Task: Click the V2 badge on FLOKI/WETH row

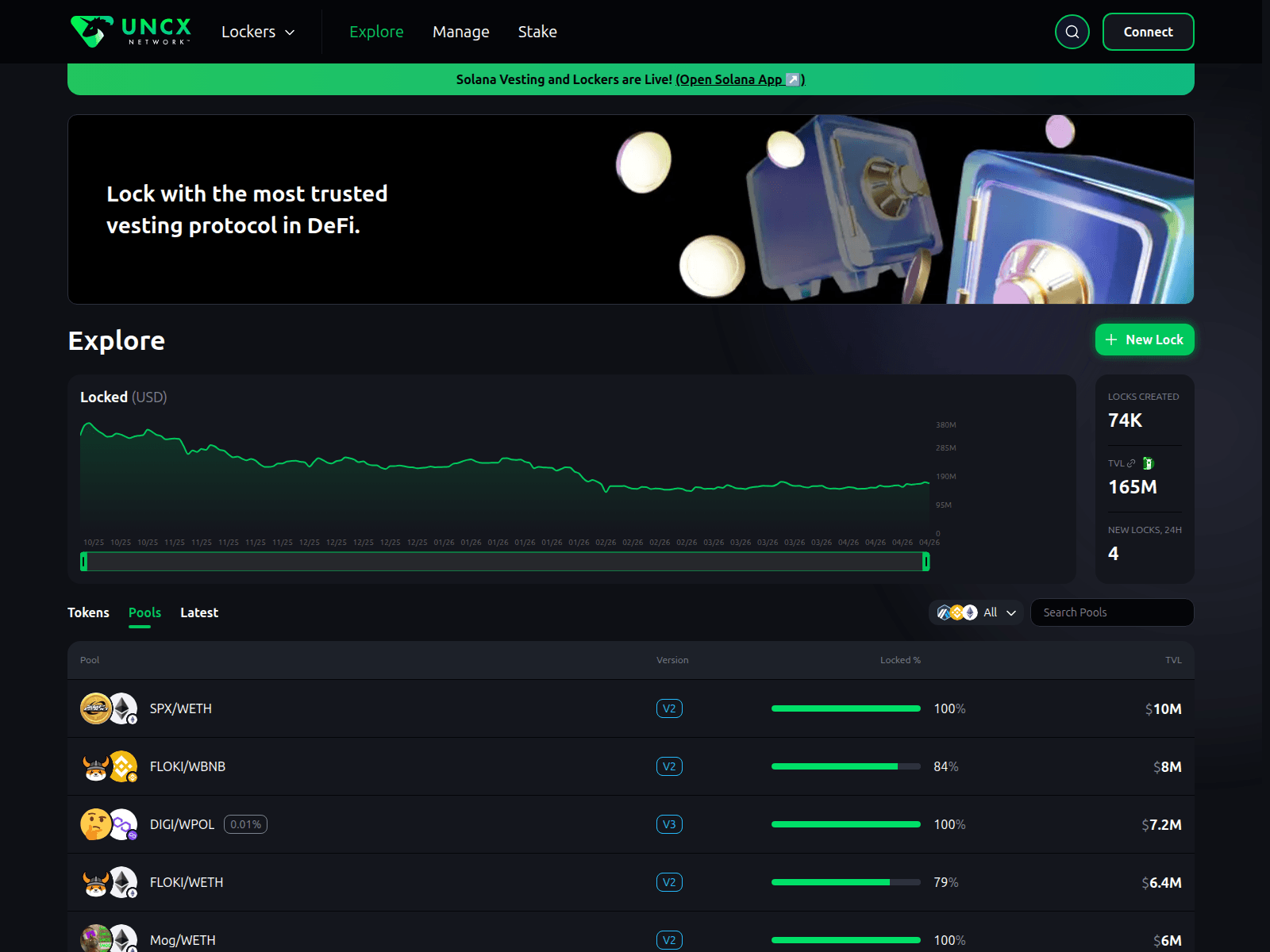Action: [669, 882]
